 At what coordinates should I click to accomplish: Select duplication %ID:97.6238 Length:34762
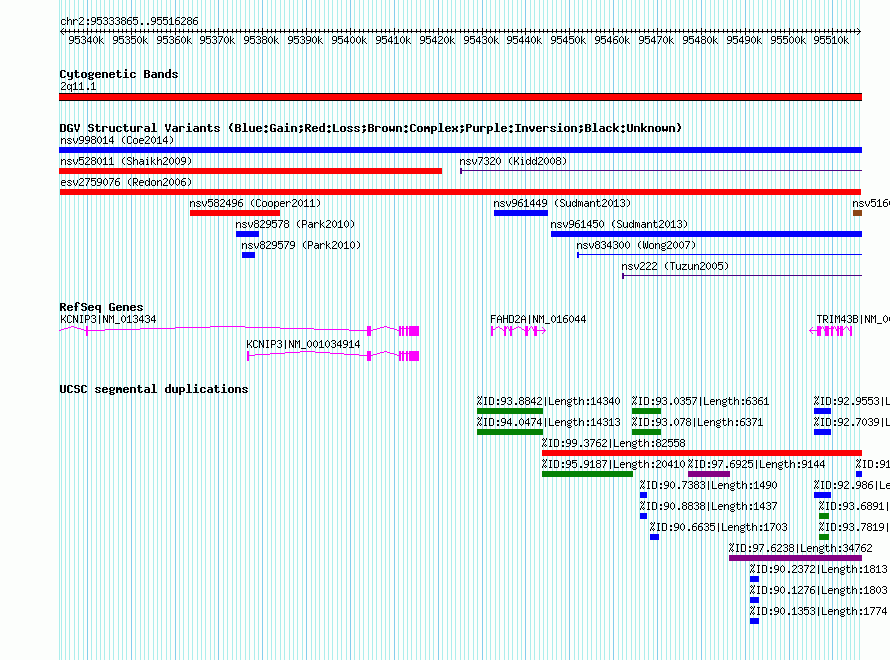click(801, 548)
